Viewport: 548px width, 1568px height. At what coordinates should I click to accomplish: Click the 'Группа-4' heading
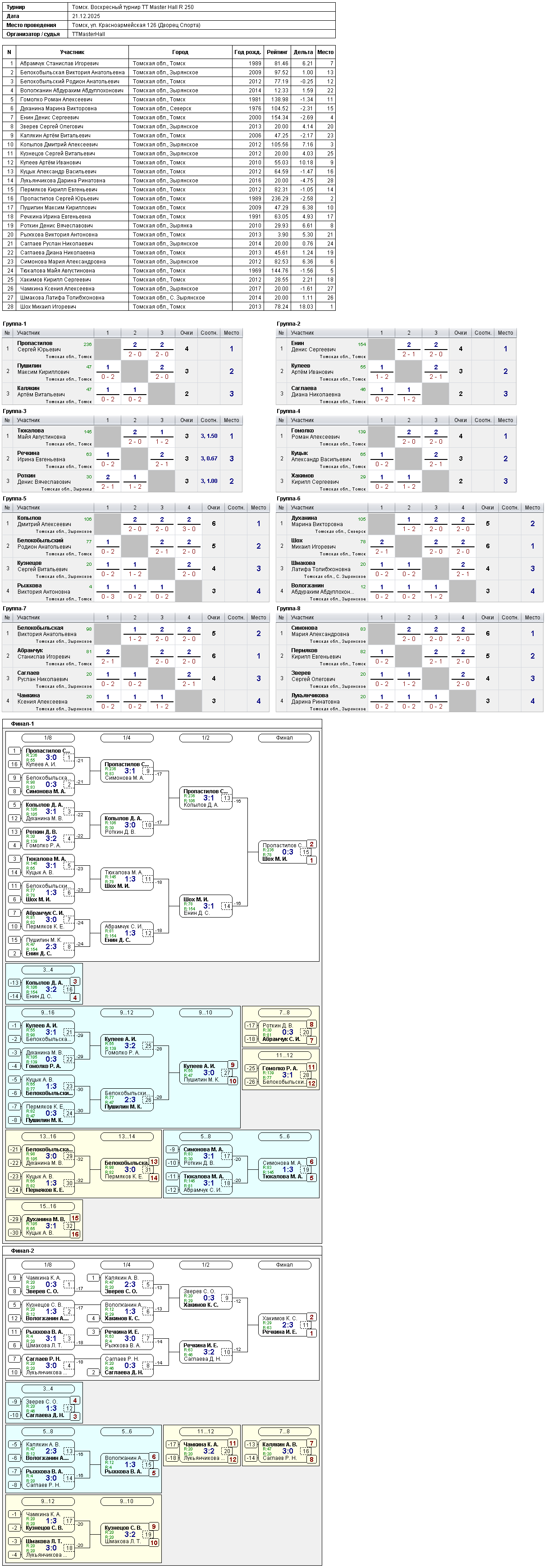288,411
